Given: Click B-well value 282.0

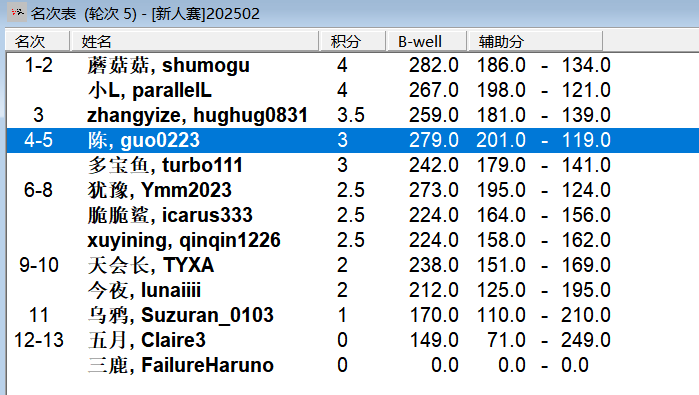Looking at the screenshot, I should (x=434, y=65).
